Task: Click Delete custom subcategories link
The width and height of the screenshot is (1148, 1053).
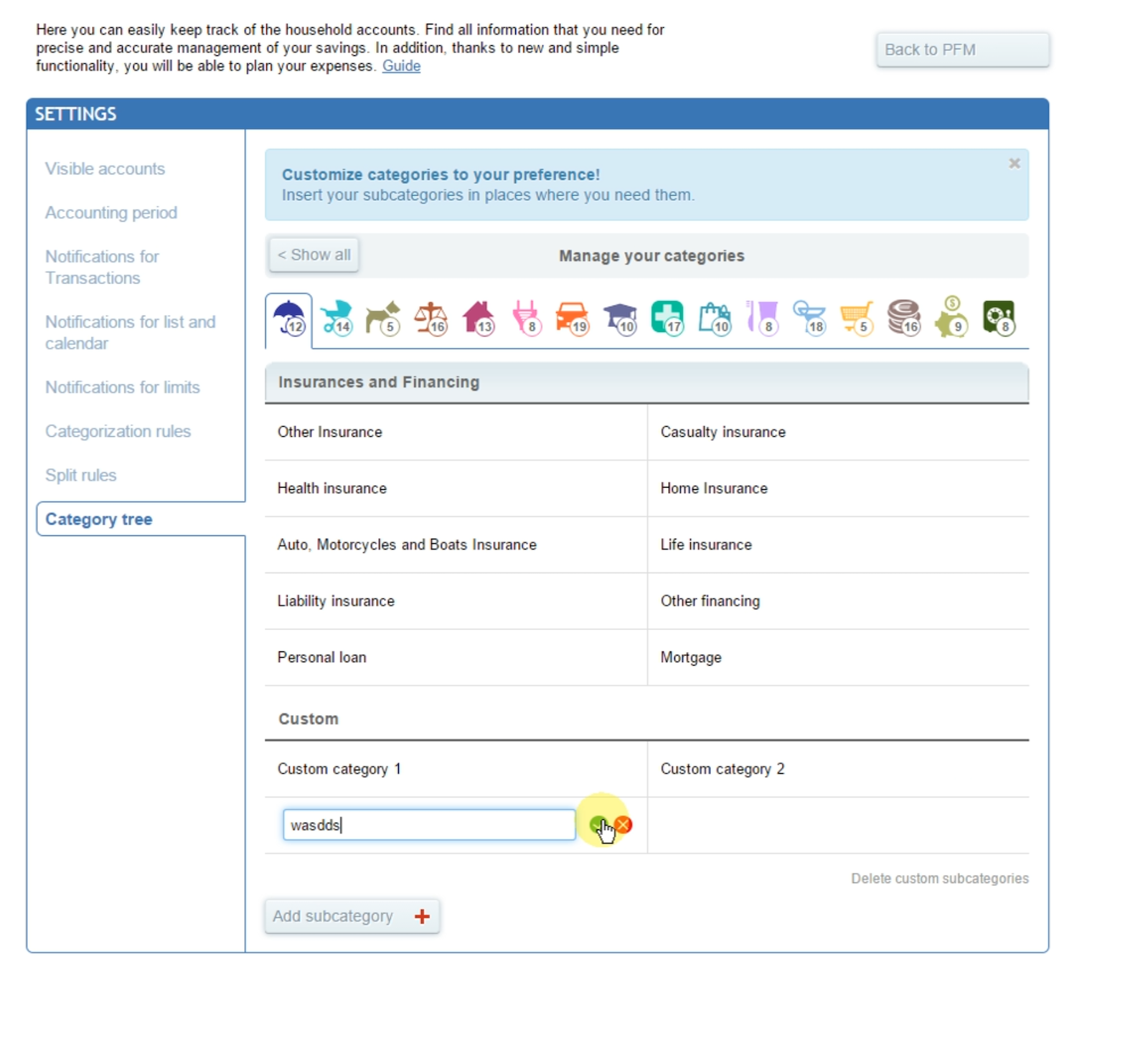Action: tap(939, 879)
